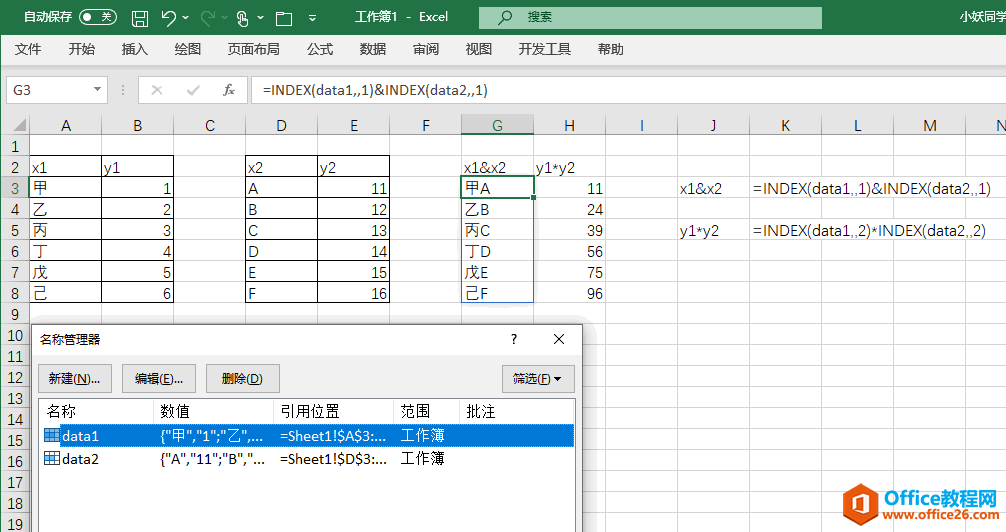Select cell D8 containing F
Screen dimensions: 1006x532
(x=282, y=293)
